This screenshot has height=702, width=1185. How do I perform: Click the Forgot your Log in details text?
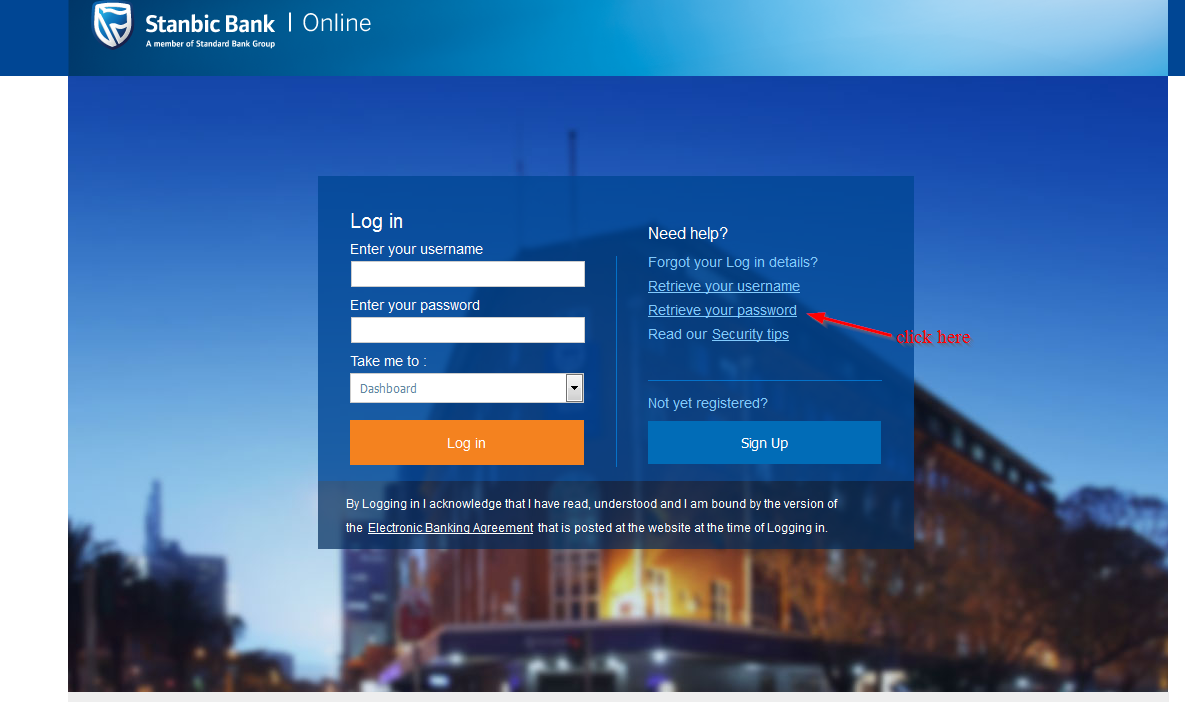[732, 262]
